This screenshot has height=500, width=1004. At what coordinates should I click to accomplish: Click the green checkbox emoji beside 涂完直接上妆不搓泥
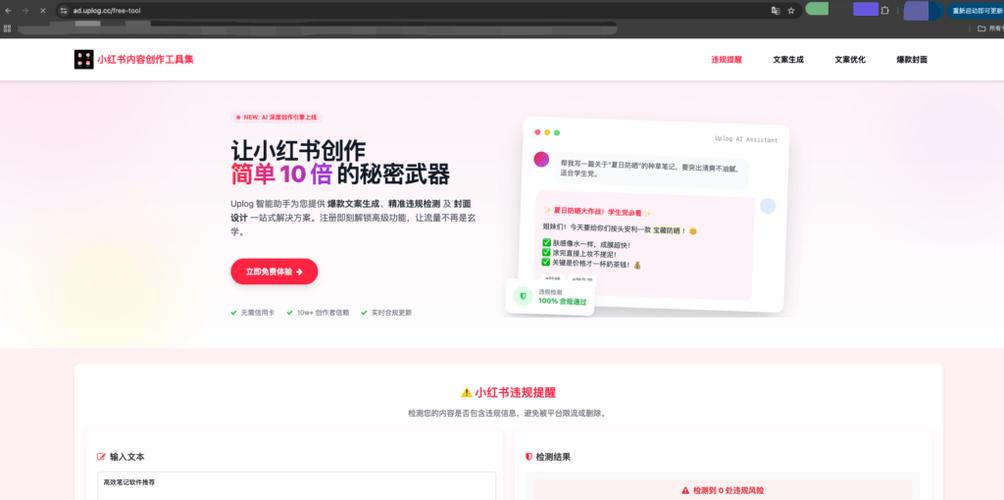point(546,253)
